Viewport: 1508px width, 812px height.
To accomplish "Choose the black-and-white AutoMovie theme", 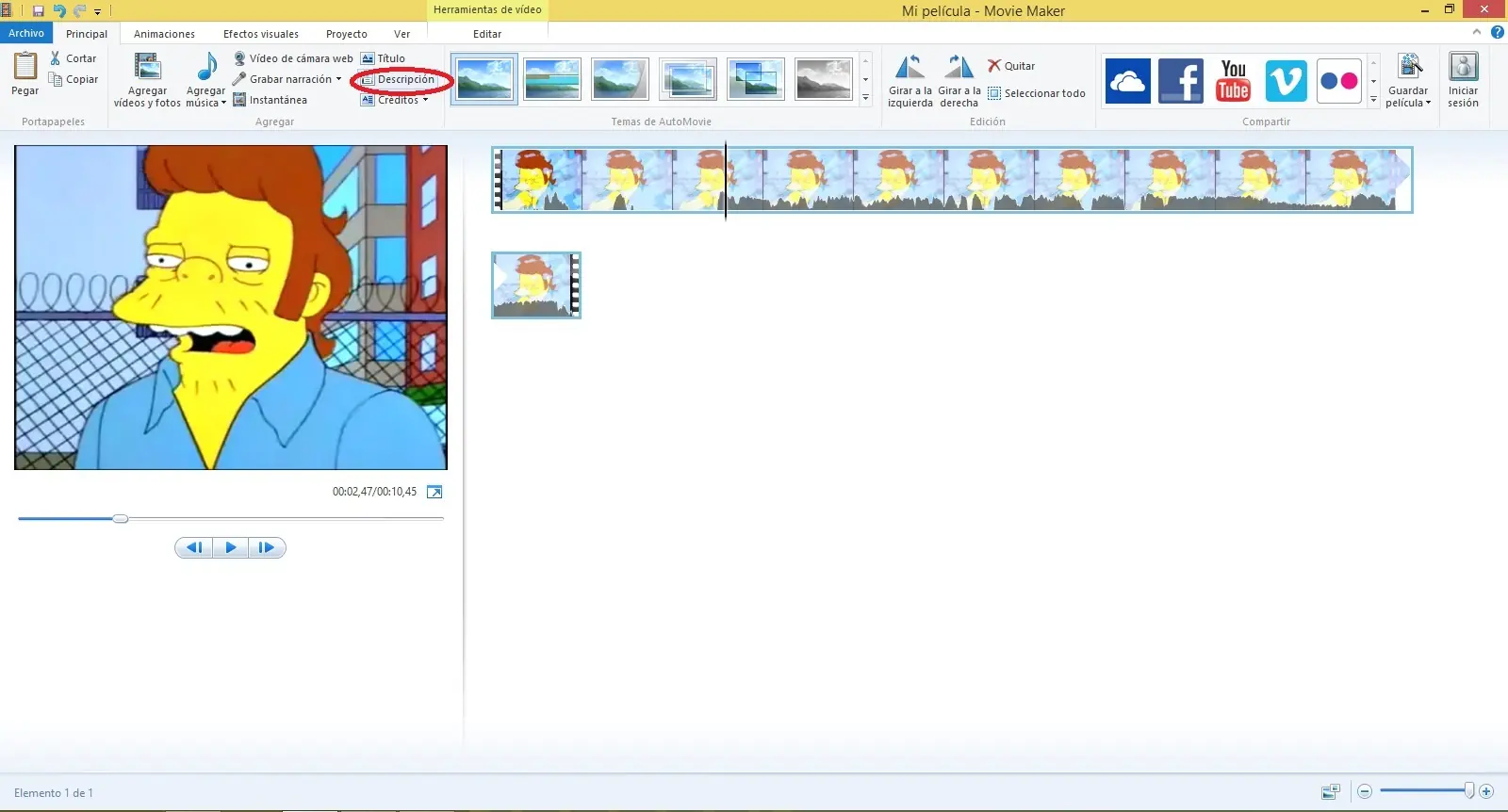I will [824, 79].
